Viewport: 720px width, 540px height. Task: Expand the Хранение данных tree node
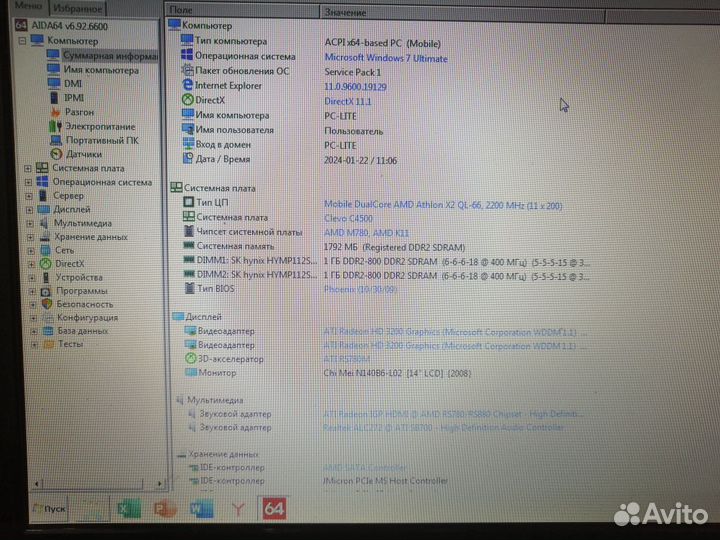click(30, 237)
